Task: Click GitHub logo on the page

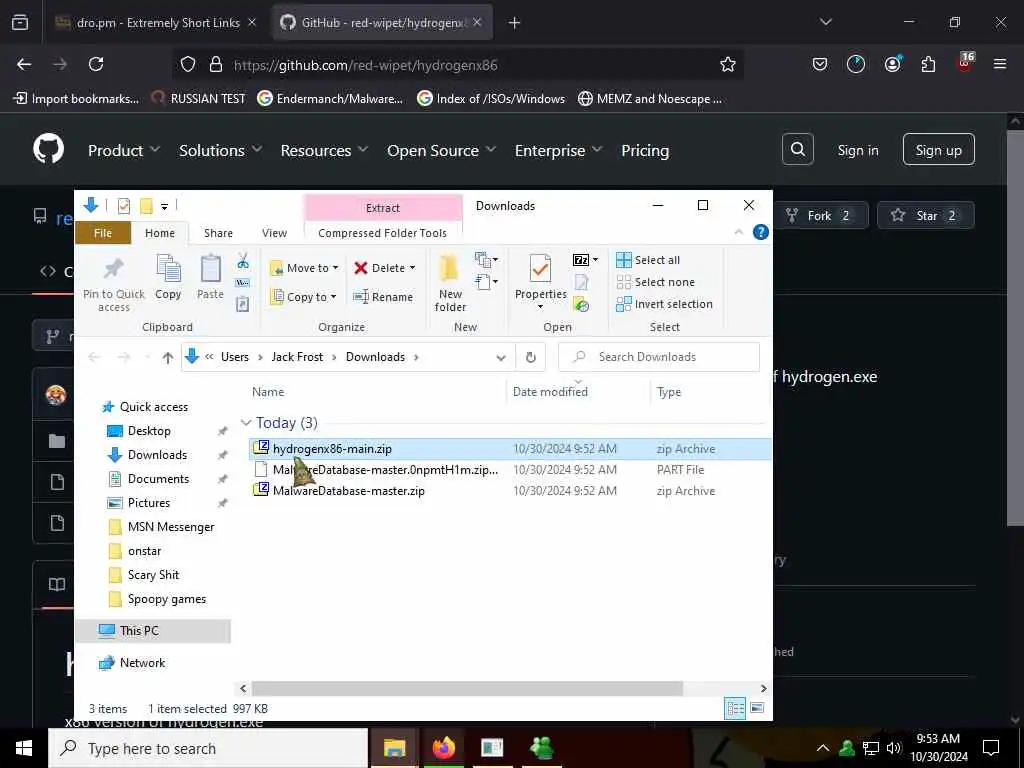Action: [x=49, y=150]
